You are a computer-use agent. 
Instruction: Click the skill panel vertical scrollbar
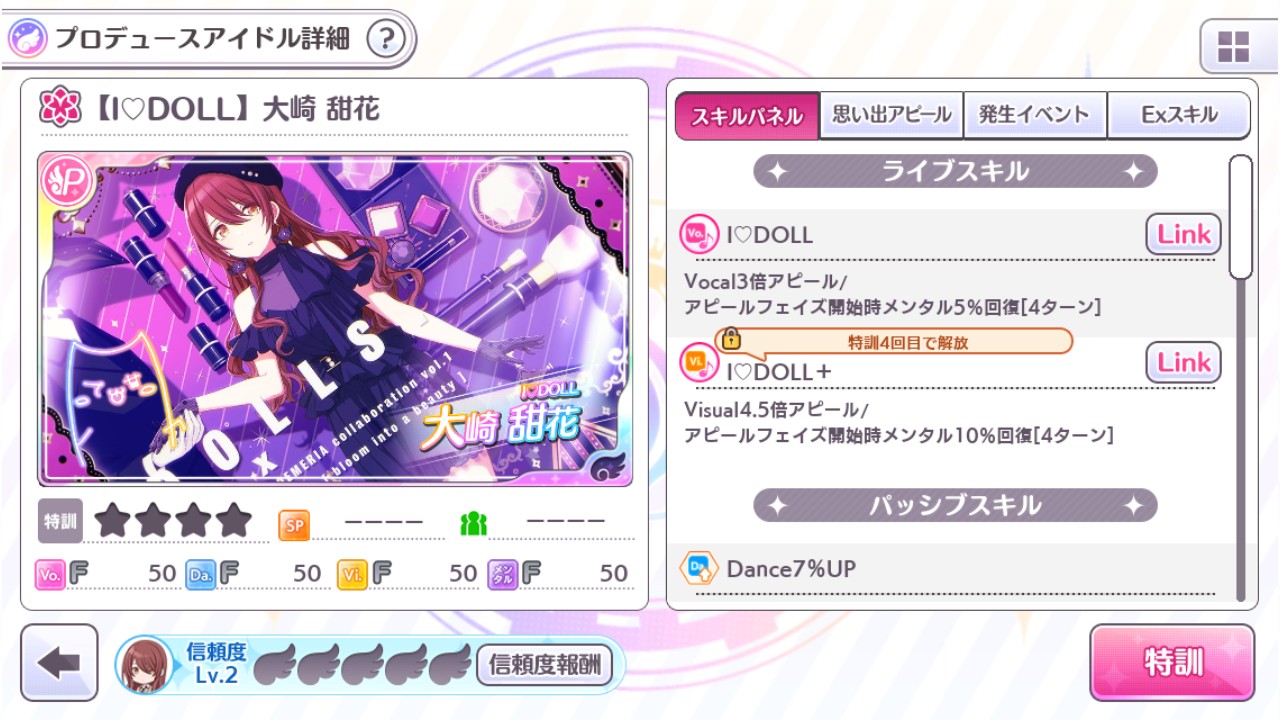pyautogui.click(x=1241, y=378)
